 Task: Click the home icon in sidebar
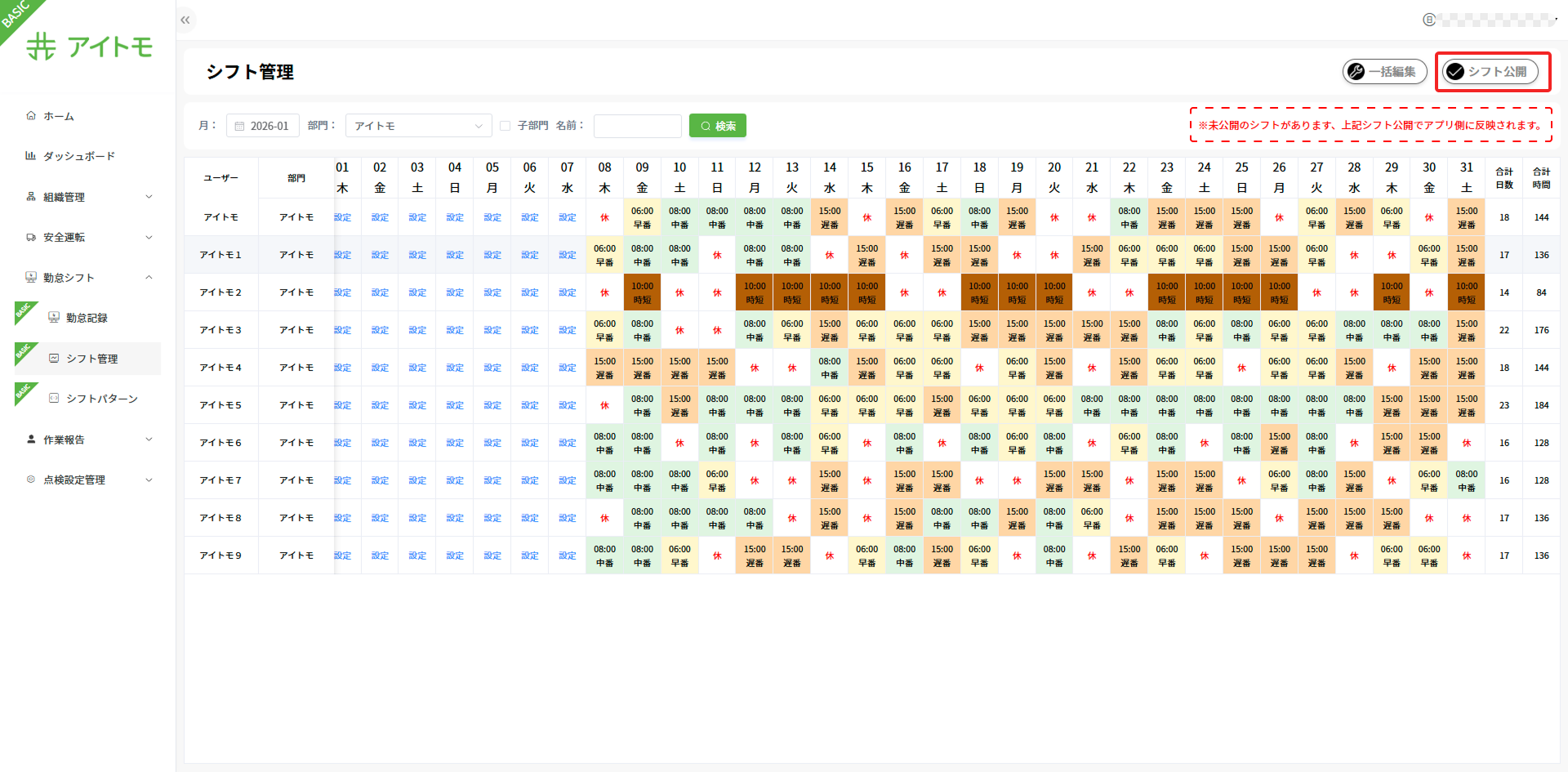pyautogui.click(x=31, y=116)
